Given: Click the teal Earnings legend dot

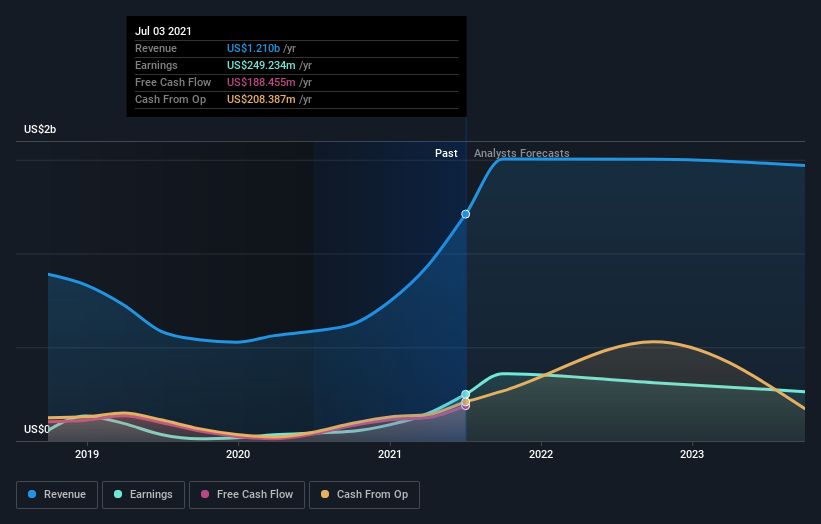Looking at the screenshot, I should 118,494.
